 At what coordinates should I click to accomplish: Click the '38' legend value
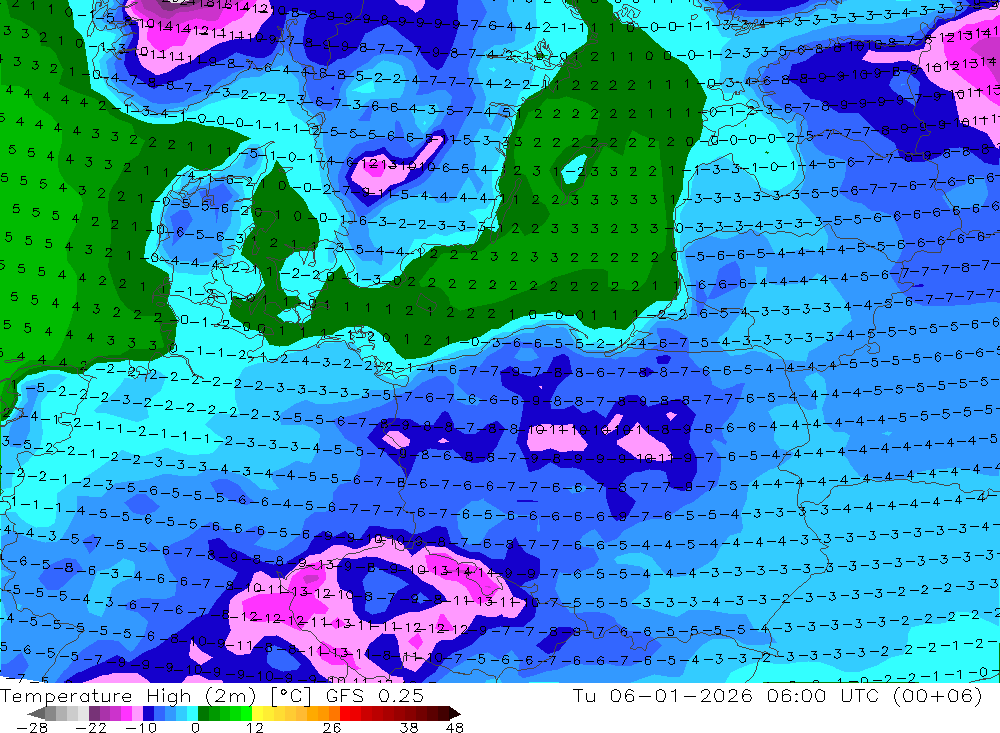409,727
